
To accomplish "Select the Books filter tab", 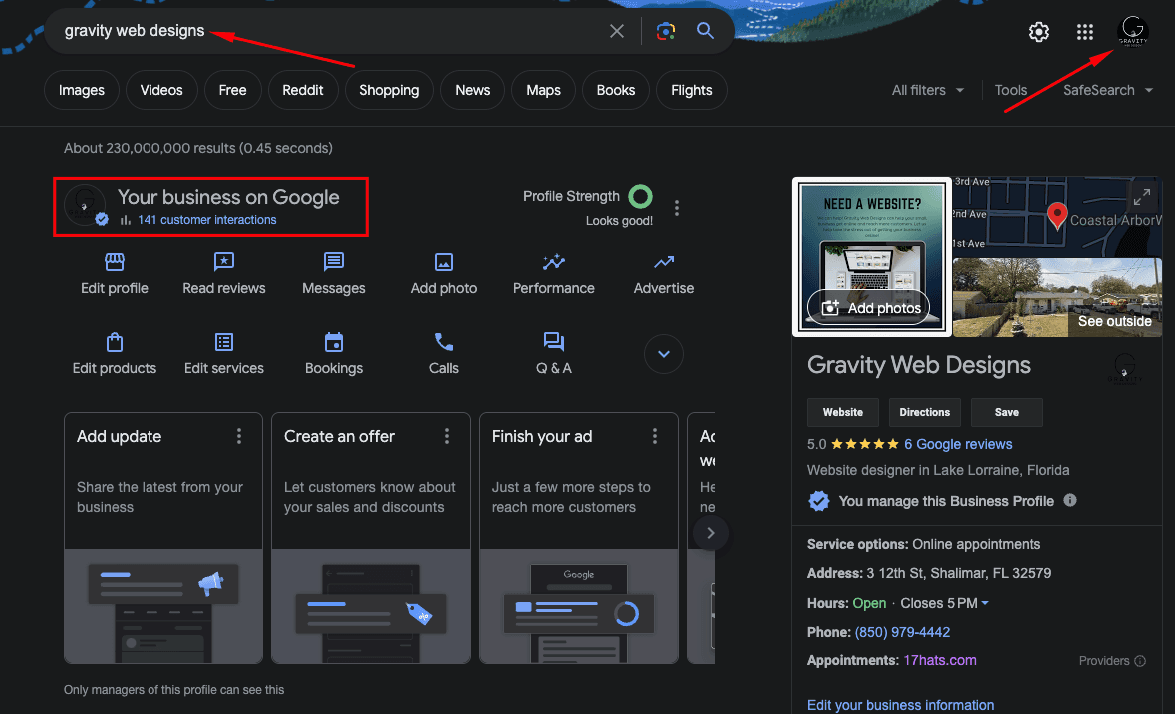I will [x=615, y=90].
